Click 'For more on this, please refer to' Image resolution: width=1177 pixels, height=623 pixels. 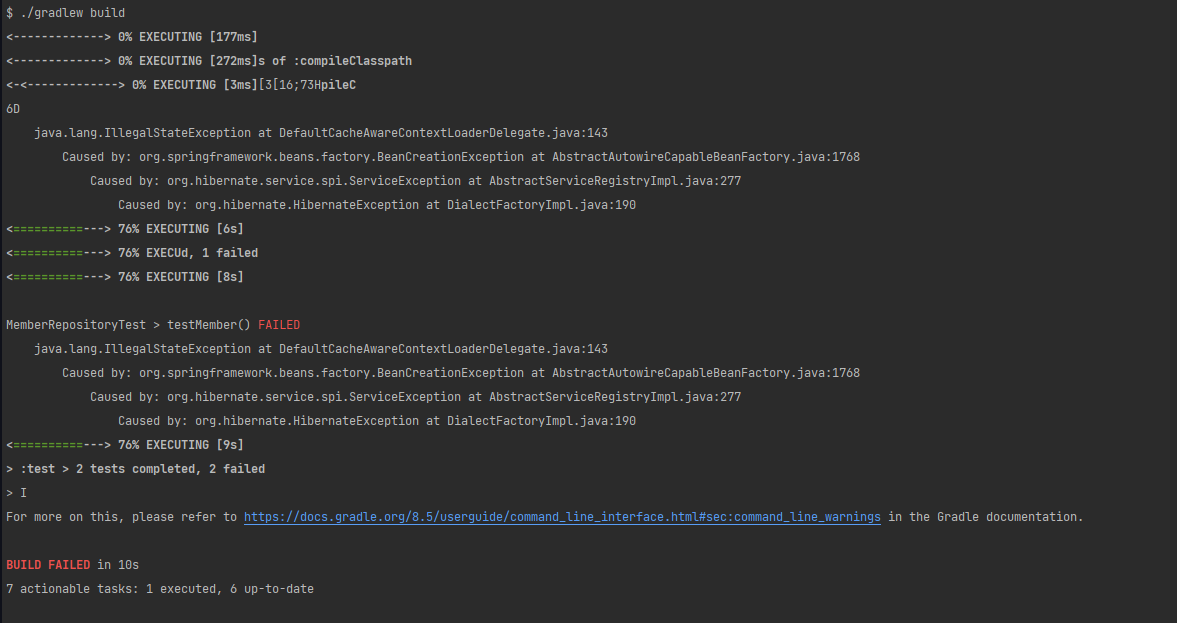(x=122, y=516)
